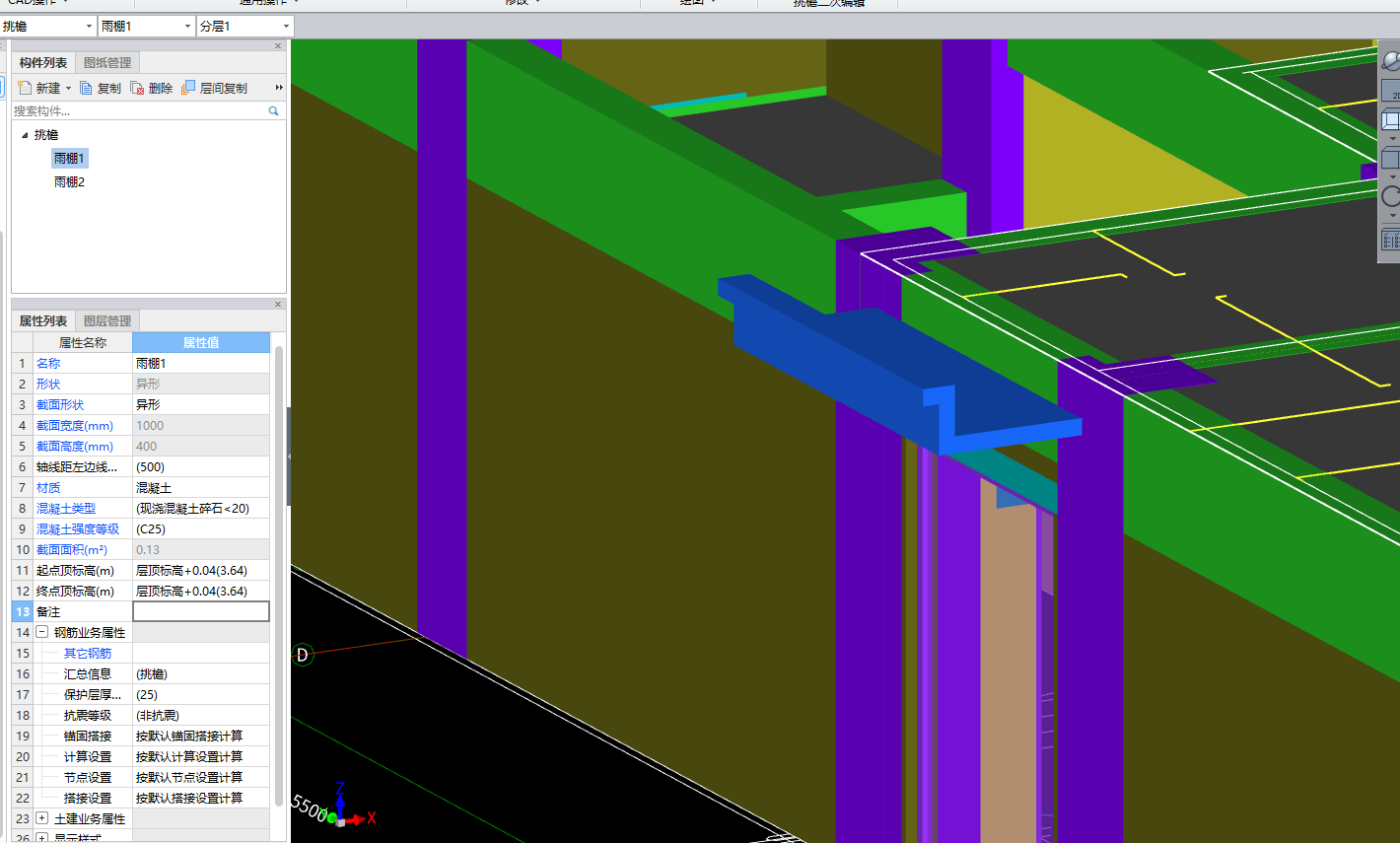Image resolution: width=1400 pixels, height=843 pixels.
Task: Click the 搜索构件 search field
Action: point(138,111)
